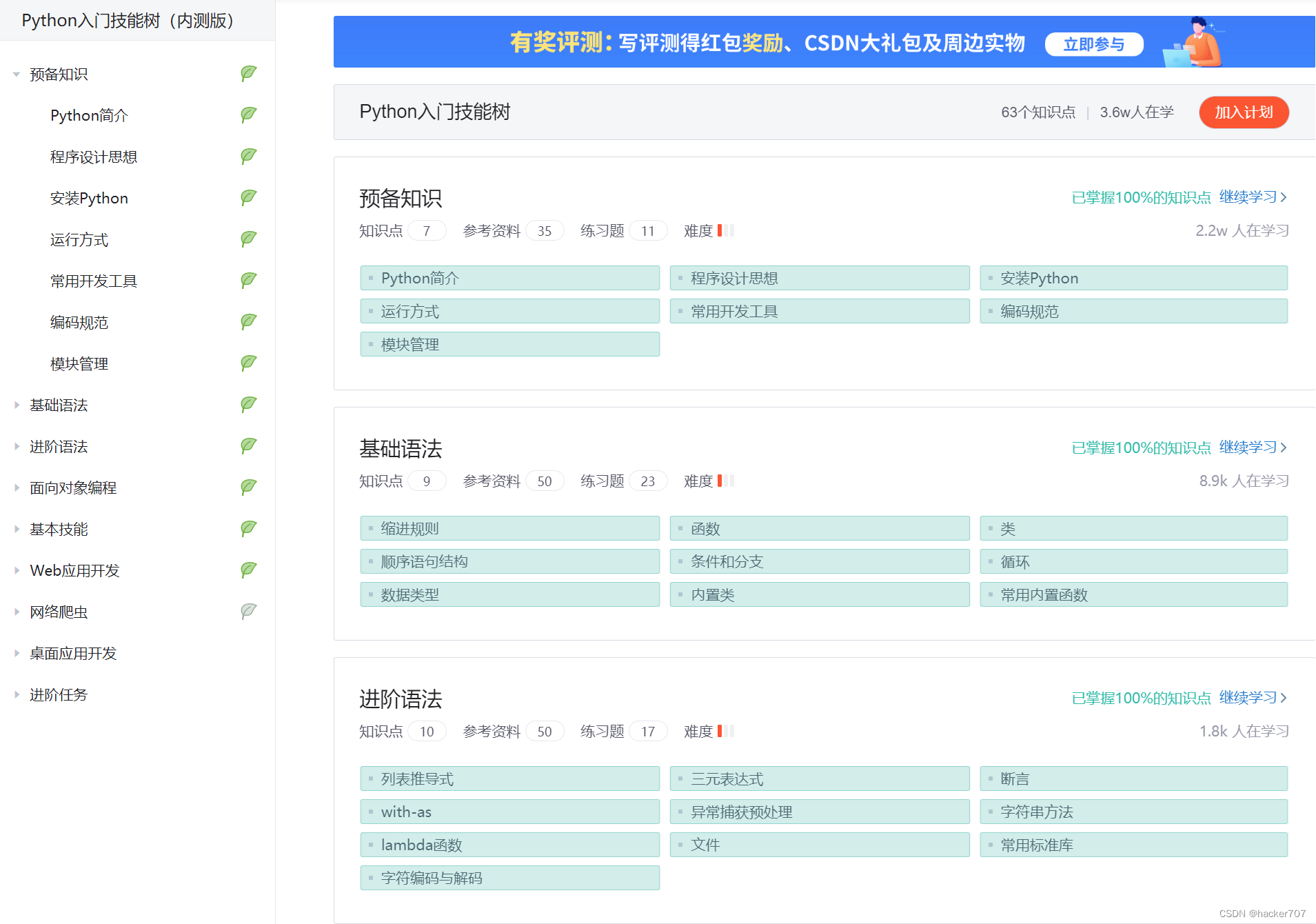Screen dimensions: 1316x924
Task: Expand the 基础语法 tree section
Action: [x=17, y=405]
